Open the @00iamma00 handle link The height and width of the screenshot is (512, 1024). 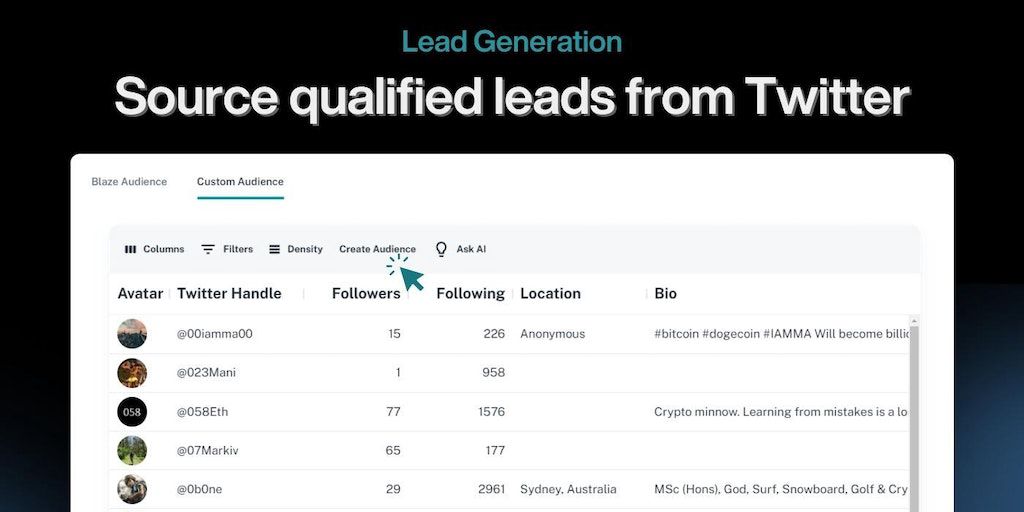[x=215, y=334]
